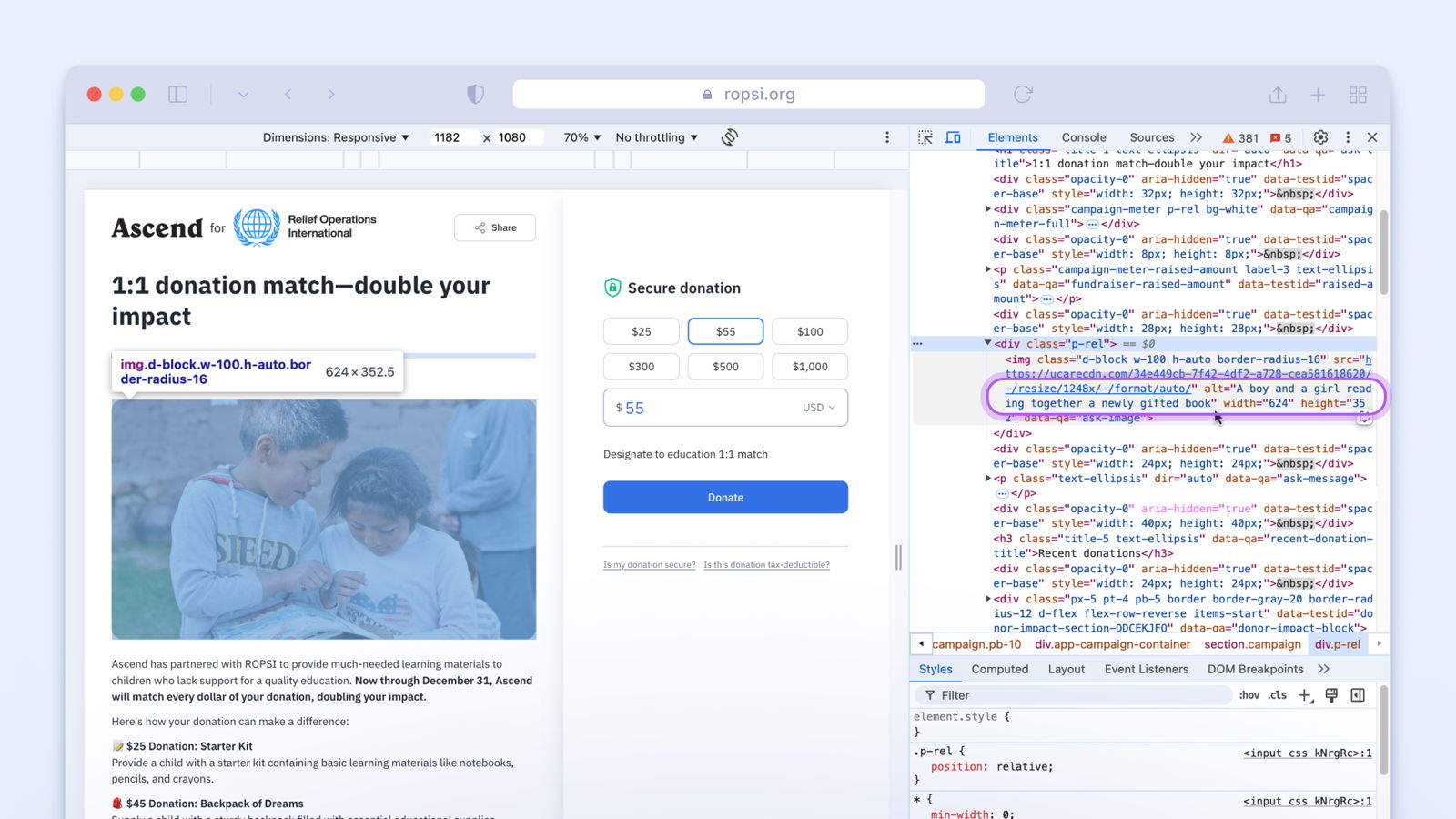Open the USD currency dropdown
Screen dimensions: 1456x819
(818, 408)
